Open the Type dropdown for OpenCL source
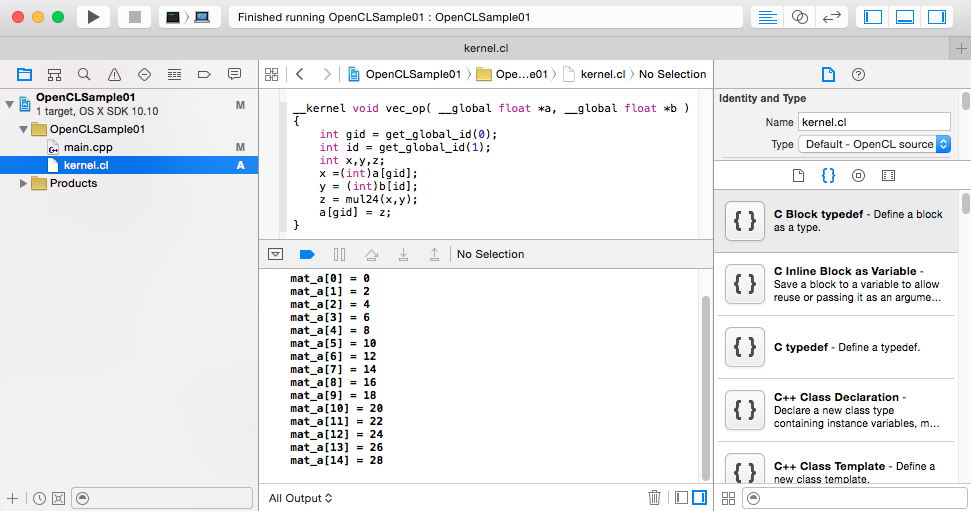Image resolution: width=971 pixels, height=511 pixels. click(x=873, y=144)
